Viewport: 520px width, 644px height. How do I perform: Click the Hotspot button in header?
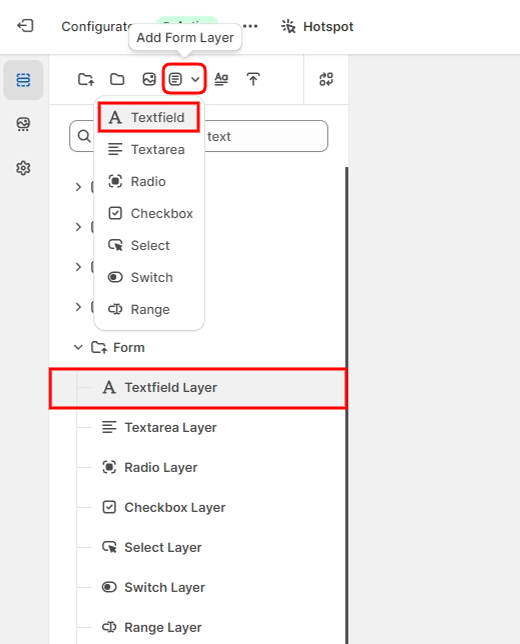pyautogui.click(x=317, y=26)
